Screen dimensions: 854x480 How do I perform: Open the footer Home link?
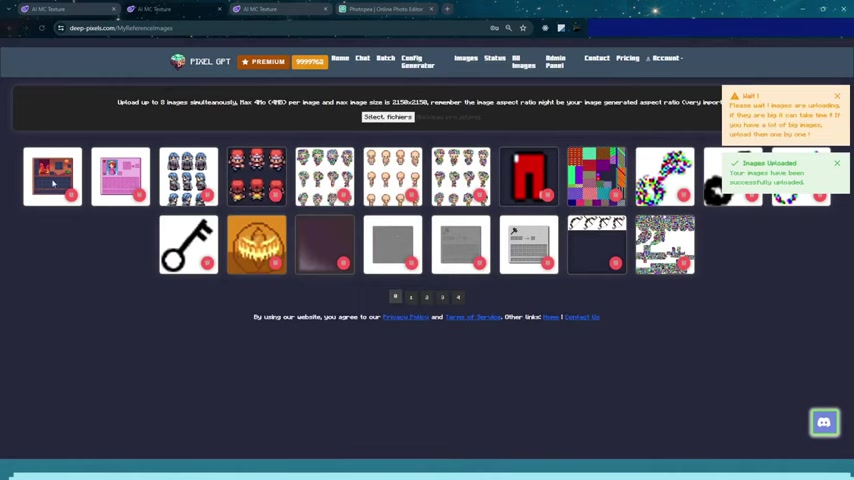tap(551, 317)
